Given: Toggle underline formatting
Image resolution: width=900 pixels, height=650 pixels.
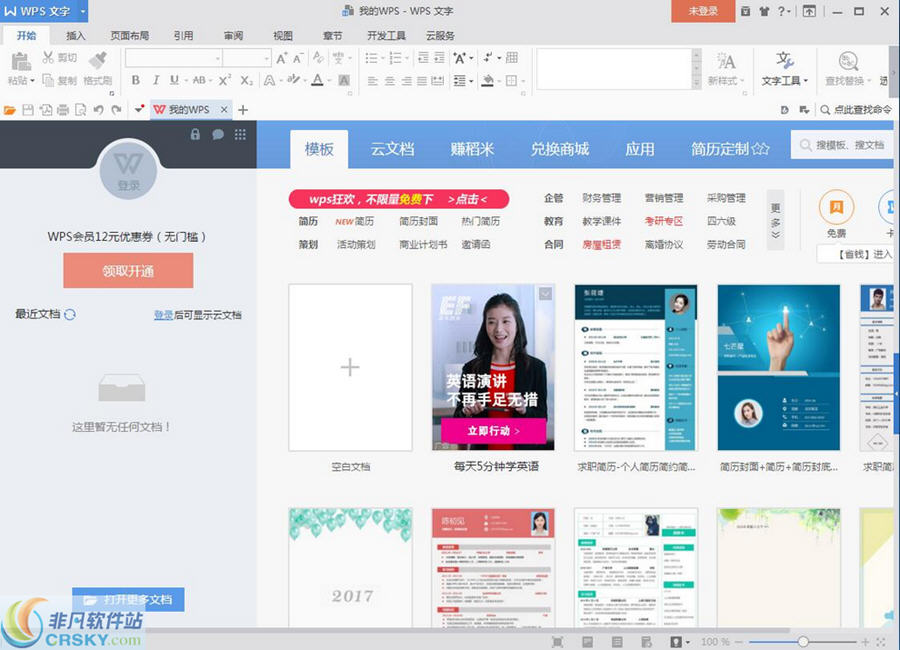Looking at the screenshot, I should pyautogui.click(x=174, y=80).
